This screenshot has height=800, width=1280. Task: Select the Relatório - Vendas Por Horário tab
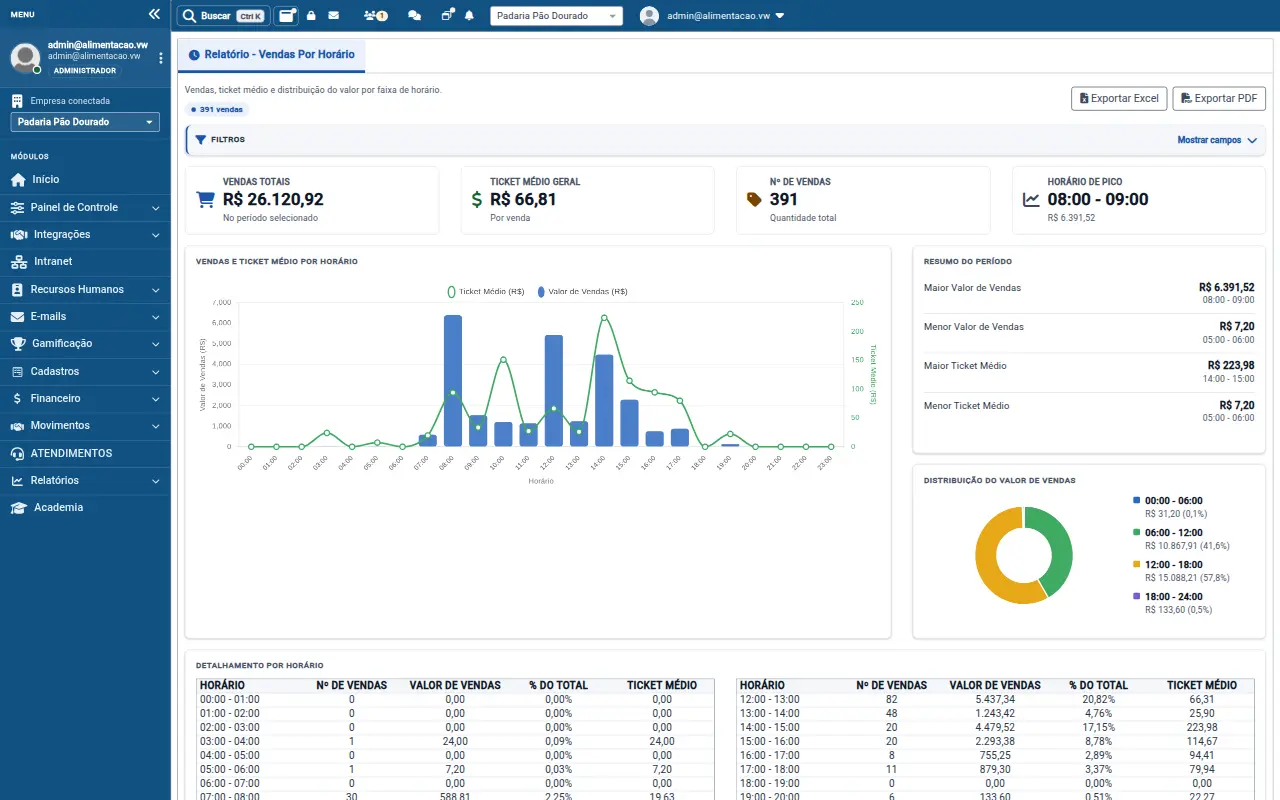point(271,55)
